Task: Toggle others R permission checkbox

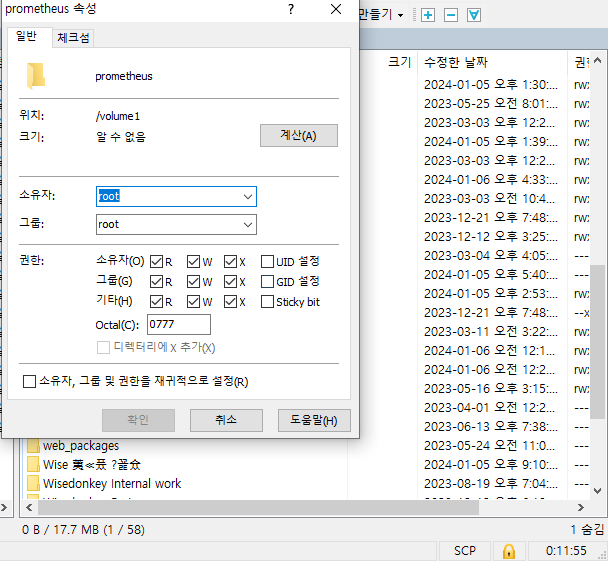Action: (156, 301)
